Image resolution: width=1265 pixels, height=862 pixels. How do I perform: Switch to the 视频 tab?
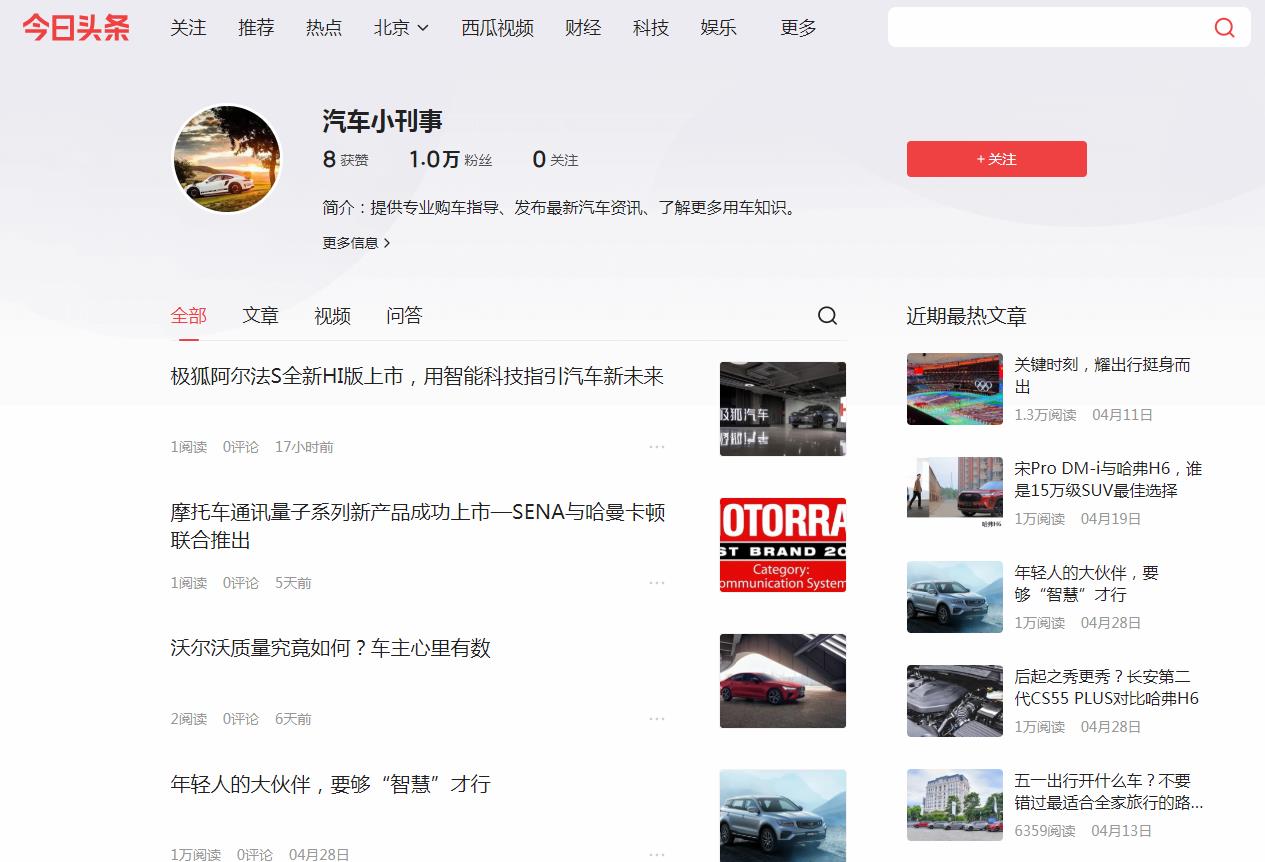point(332,316)
